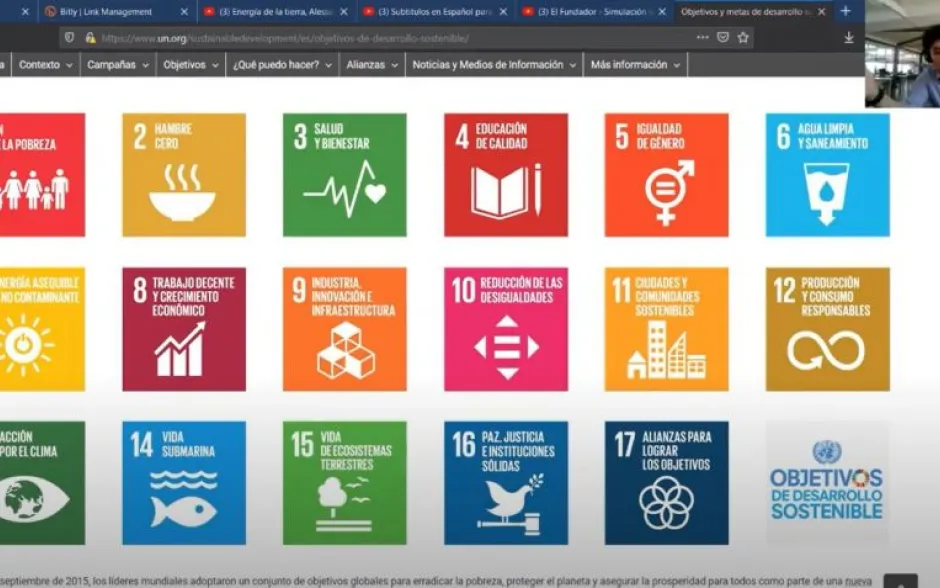
Task: Select SDG 4 Educación de Calidad tile
Action: 506,175
